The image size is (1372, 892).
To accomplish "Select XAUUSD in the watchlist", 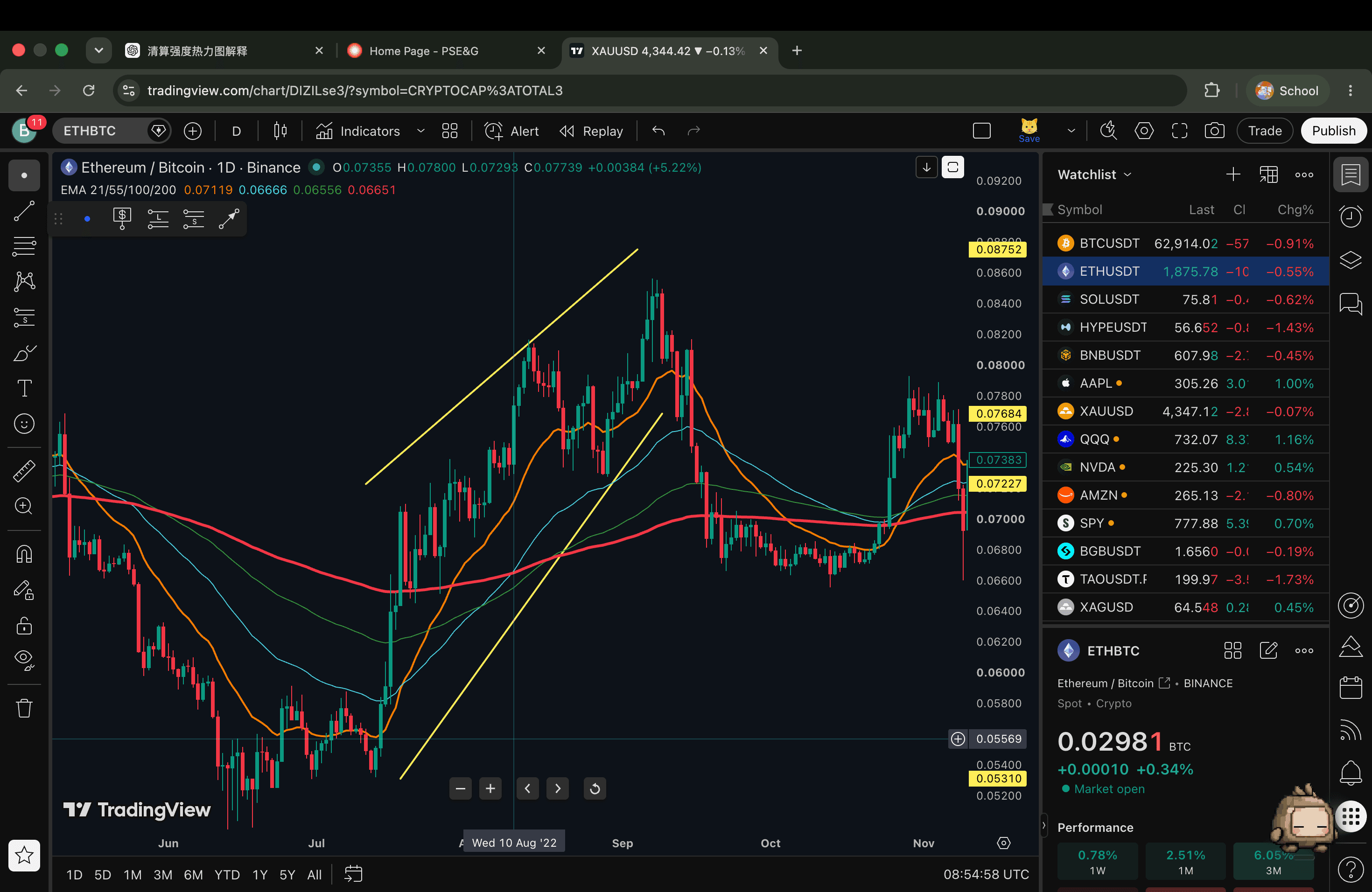I will click(1186, 411).
